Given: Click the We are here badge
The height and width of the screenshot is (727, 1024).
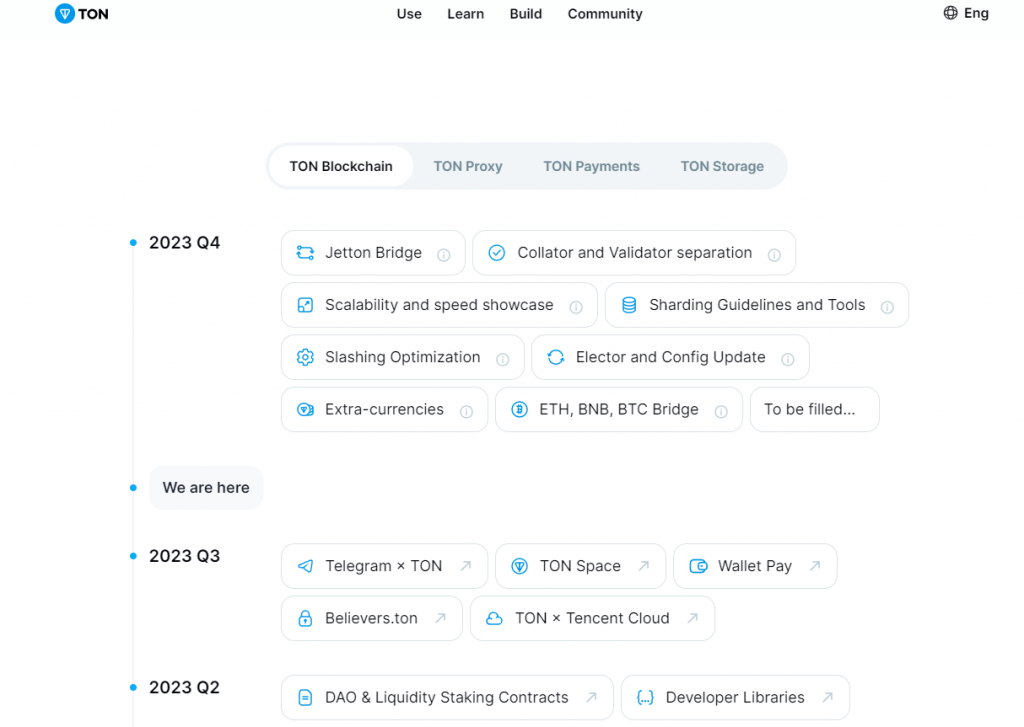Looking at the screenshot, I should point(206,488).
